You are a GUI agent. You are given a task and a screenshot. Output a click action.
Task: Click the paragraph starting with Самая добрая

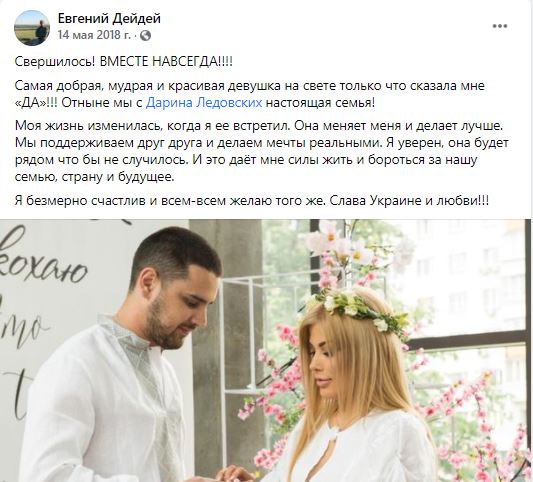250,94
